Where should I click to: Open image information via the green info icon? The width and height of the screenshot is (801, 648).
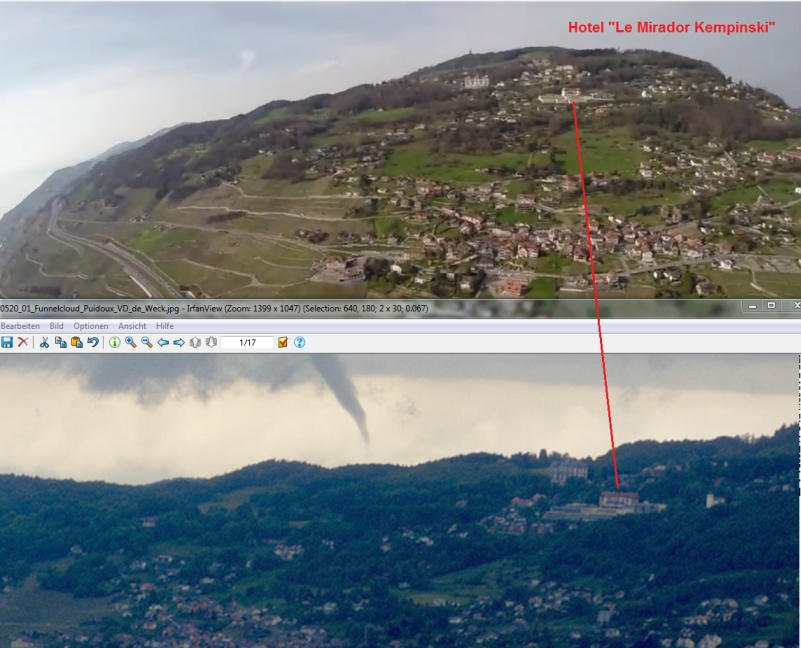[x=114, y=342]
